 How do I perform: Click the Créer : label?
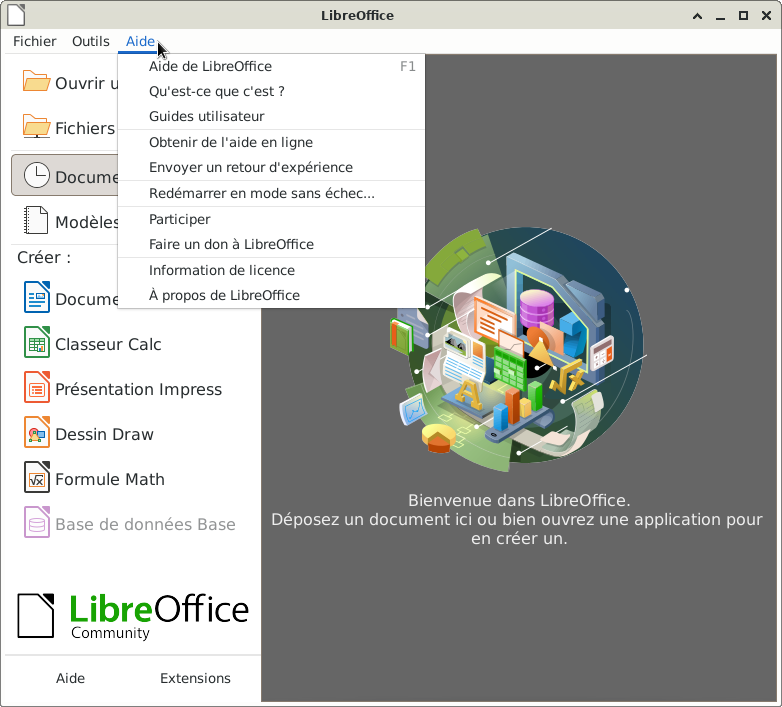(44, 257)
